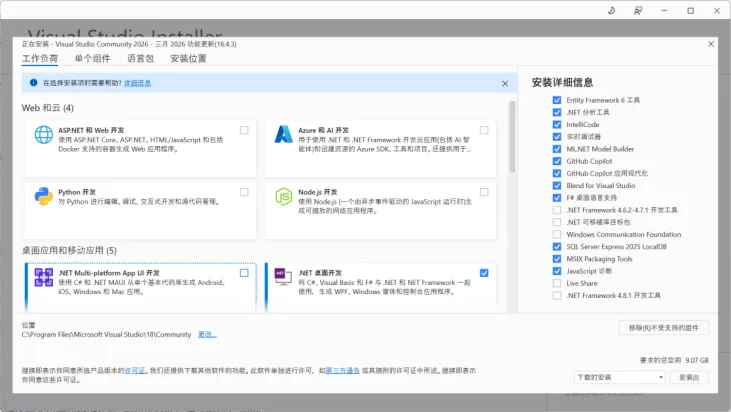731x412 pixels.
Task: Uncheck ML.NET Model Builder component
Action: coord(557,149)
